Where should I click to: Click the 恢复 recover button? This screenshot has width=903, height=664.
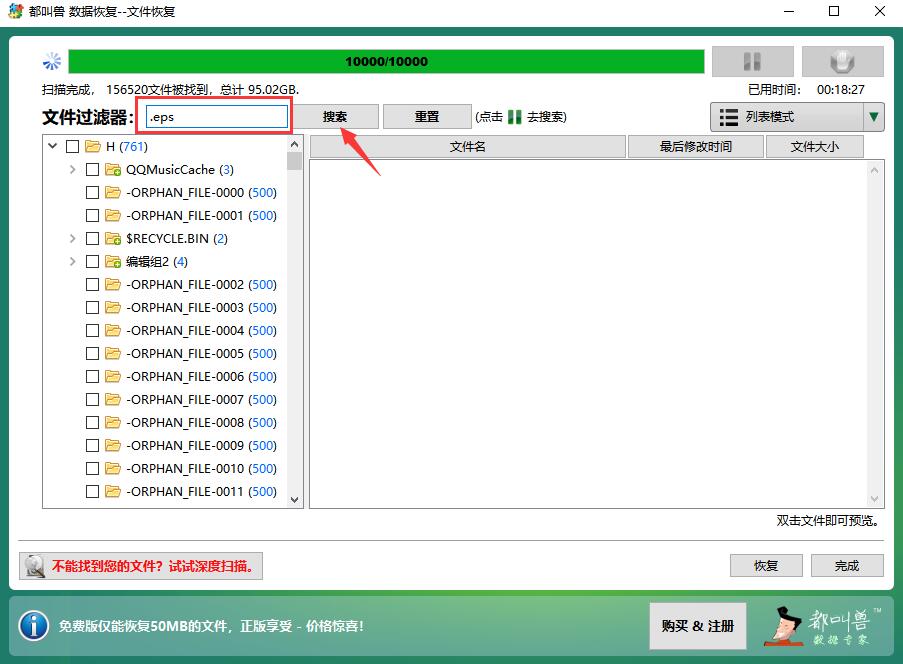click(766, 566)
